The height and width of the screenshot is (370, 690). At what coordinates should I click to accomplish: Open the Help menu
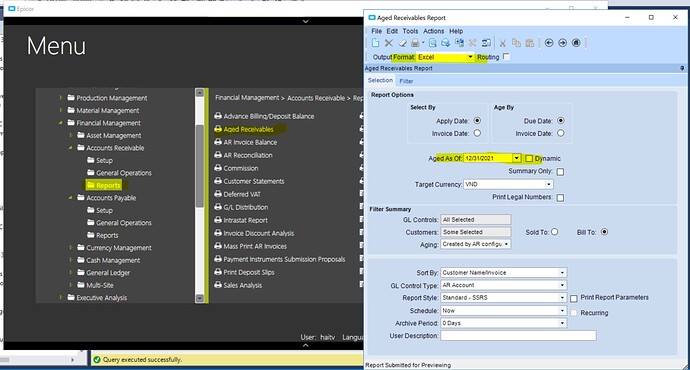point(456,31)
